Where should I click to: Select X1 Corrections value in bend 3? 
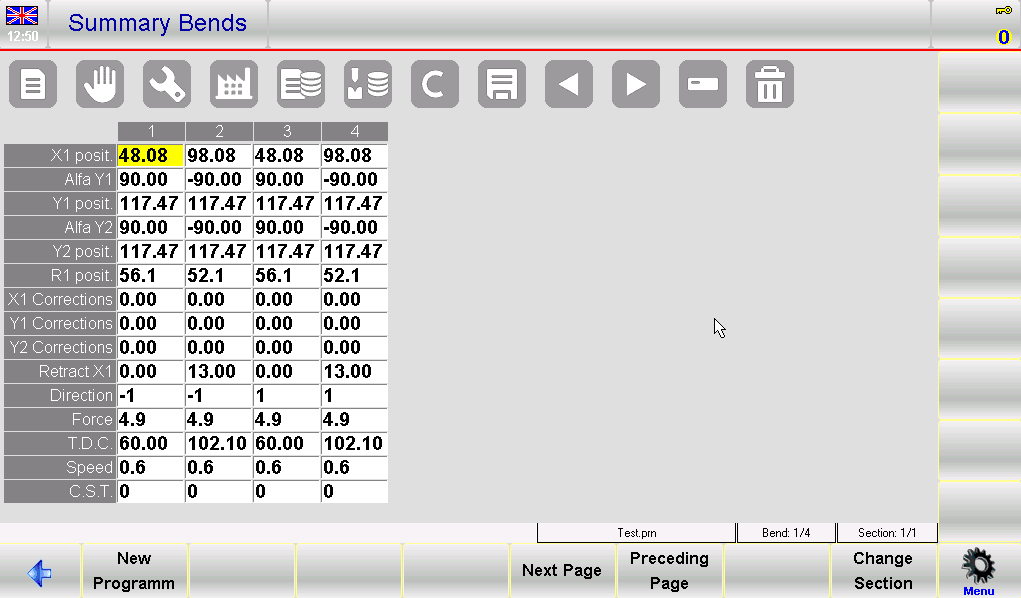(x=287, y=300)
